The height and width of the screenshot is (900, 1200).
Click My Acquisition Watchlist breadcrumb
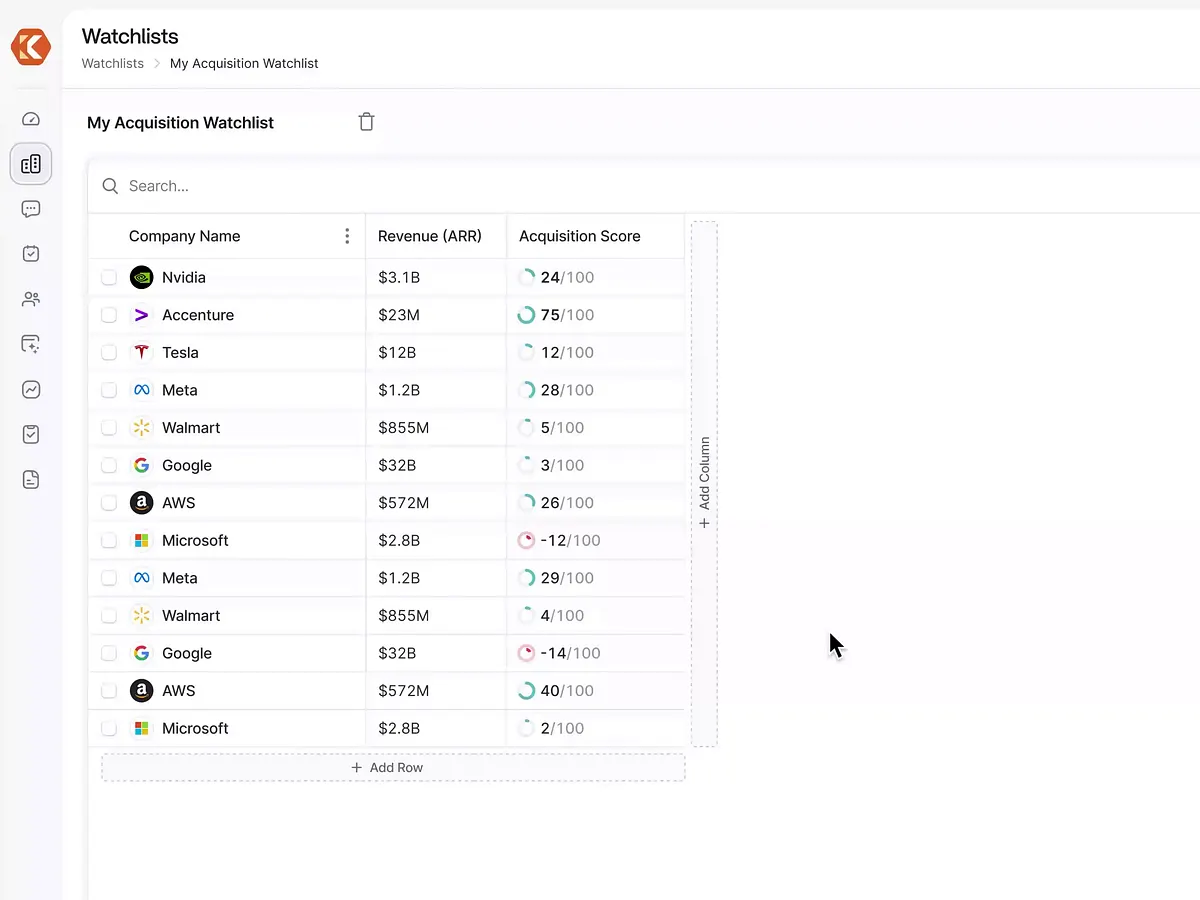coord(244,63)
